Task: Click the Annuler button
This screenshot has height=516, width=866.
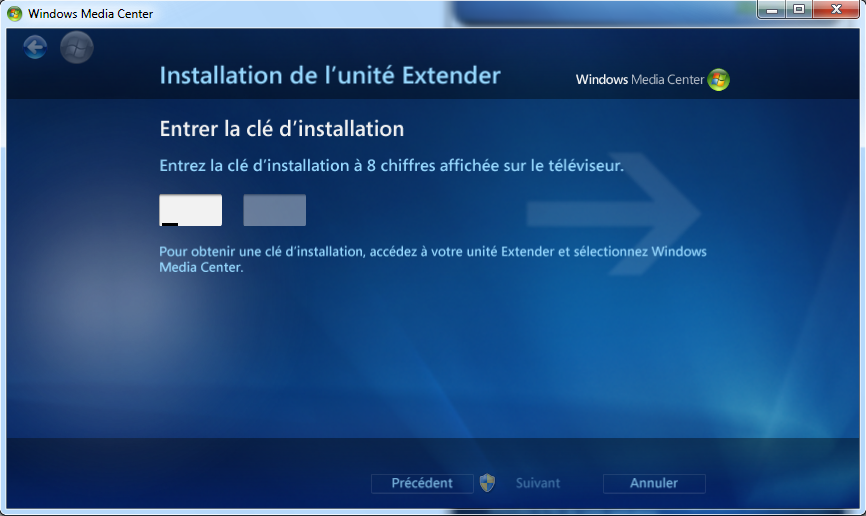Action: click(x=654, y=483)
